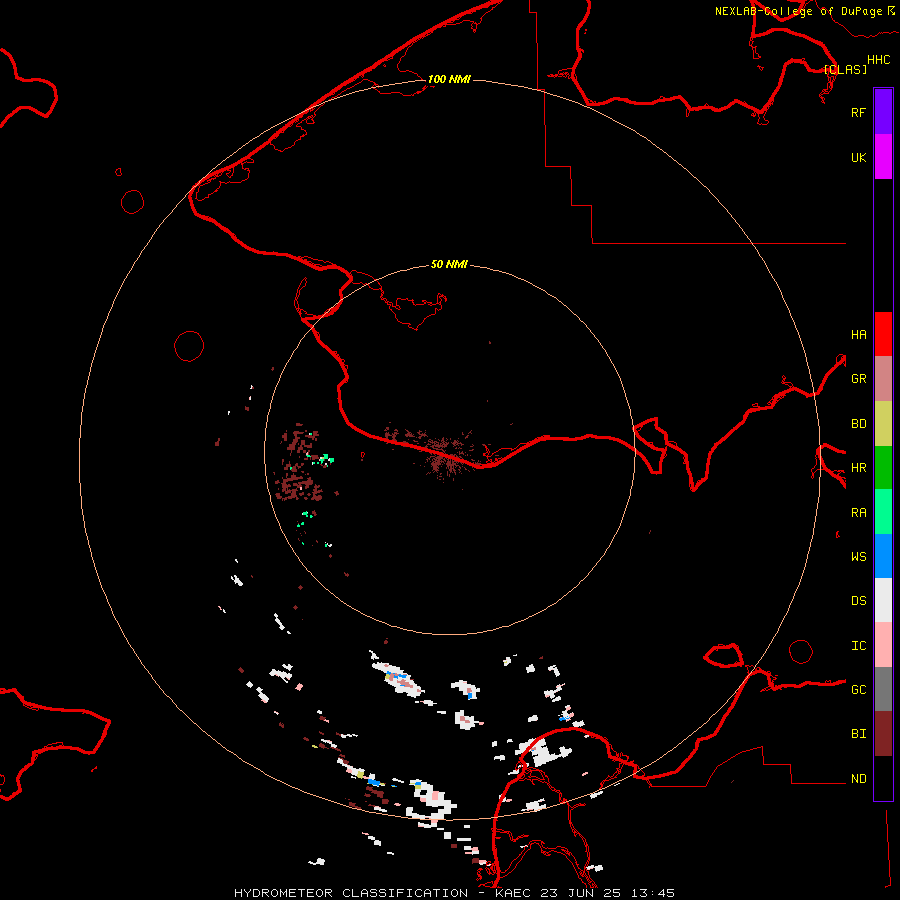Click the UK magenta legend swatch
The height and width of the screenshot is (900, 900).
pyautogui.click(x=883, y=157)
